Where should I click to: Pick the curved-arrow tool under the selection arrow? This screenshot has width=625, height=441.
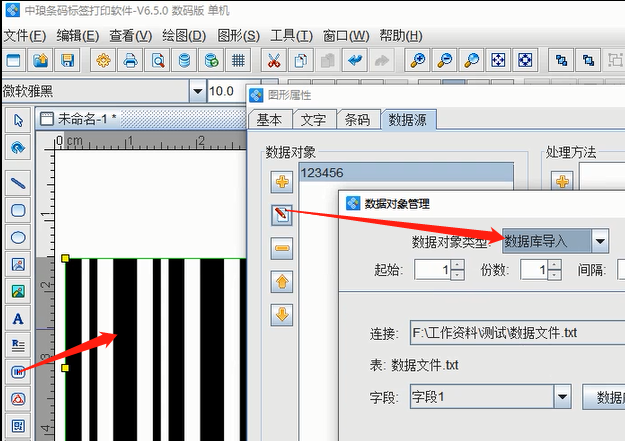[x=18, y=148]
